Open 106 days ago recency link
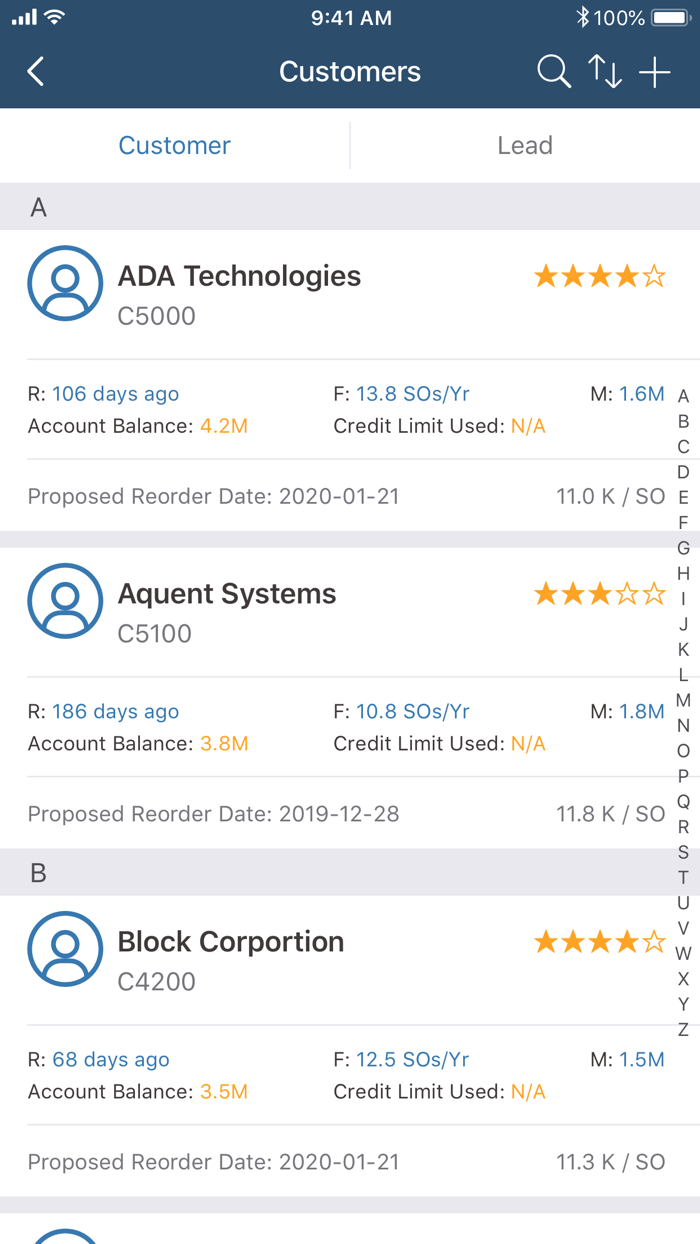 click(116, 394)
